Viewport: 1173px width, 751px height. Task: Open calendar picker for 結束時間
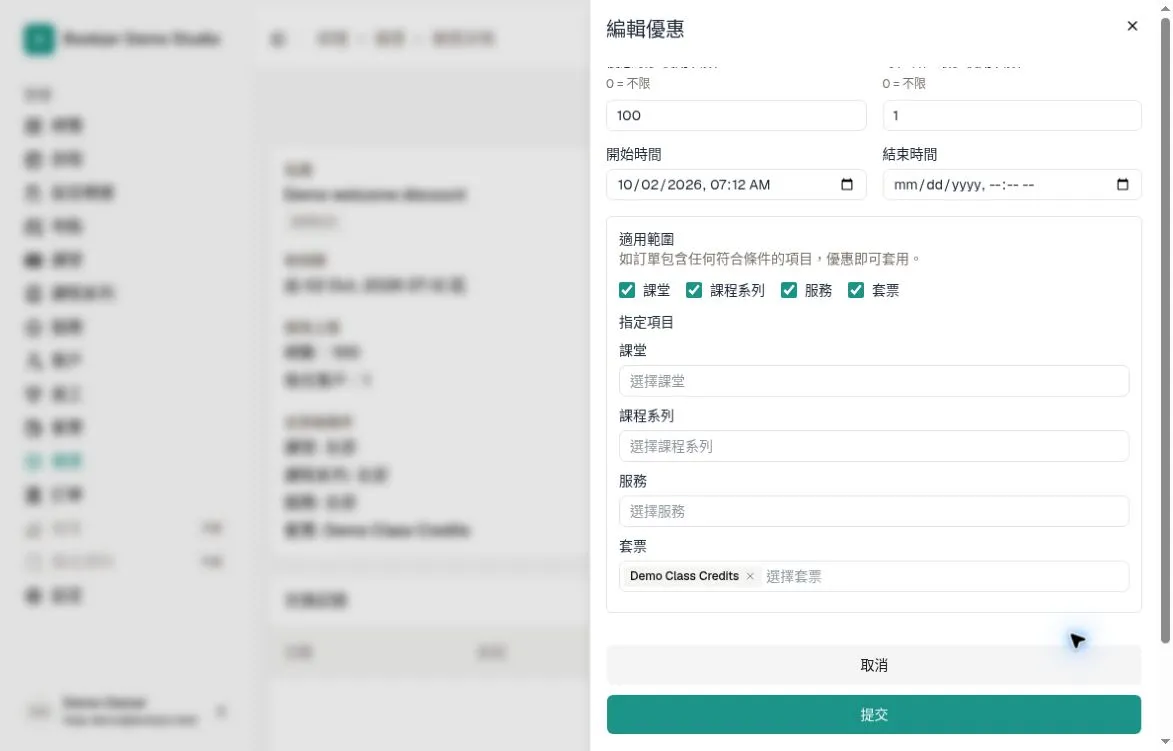1122,185
